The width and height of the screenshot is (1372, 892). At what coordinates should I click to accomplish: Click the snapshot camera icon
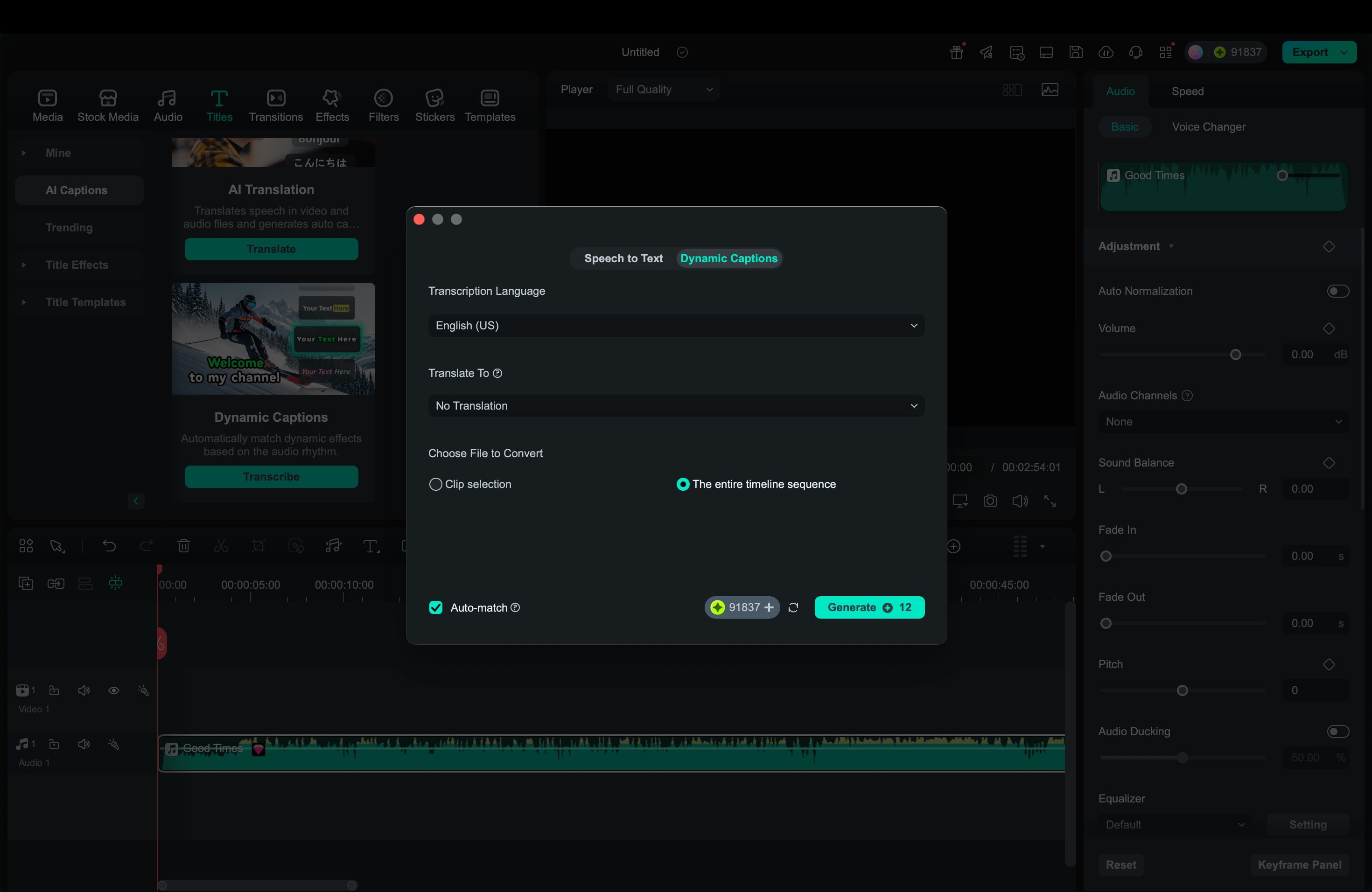click(990, 501)
